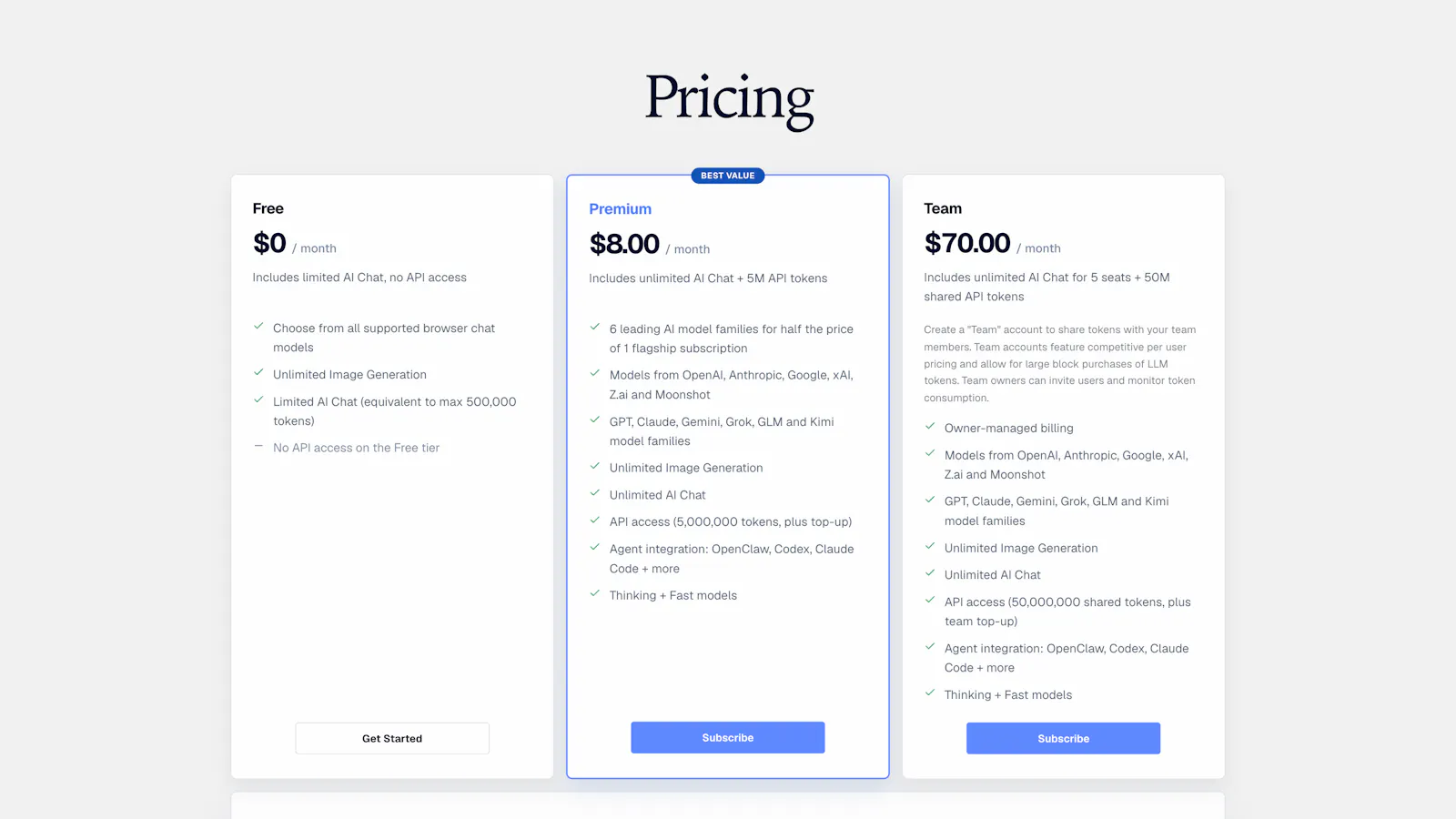Viewport: 1456px width, 819px height.
Task: Click the $70.00 per month price
Action: [x=992, y=243]
